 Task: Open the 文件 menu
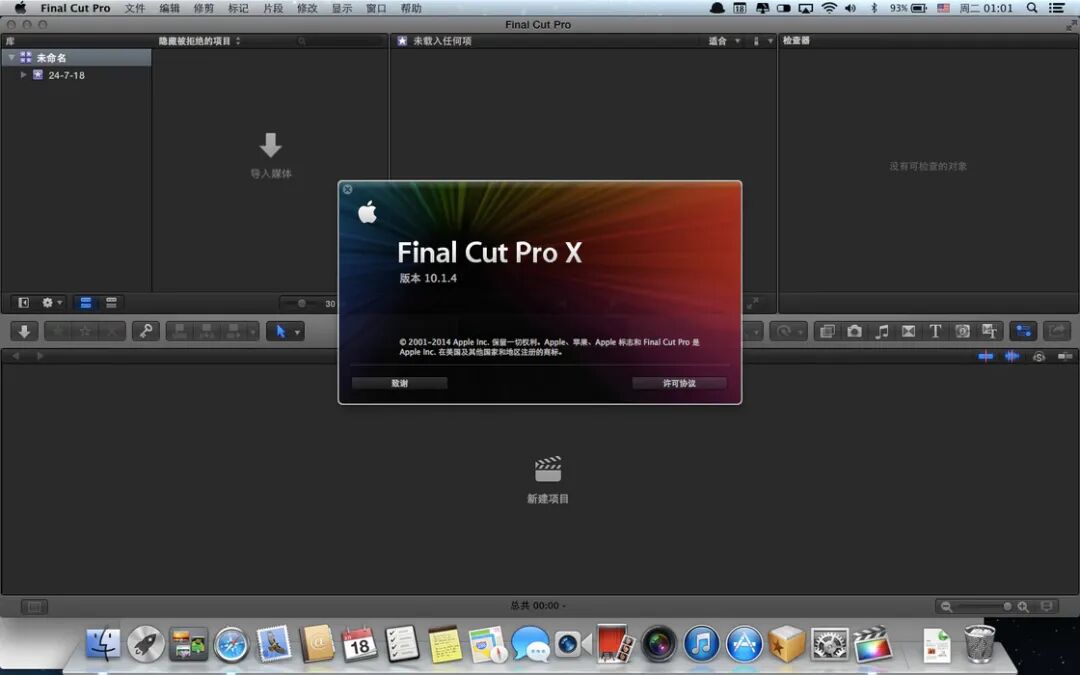(134, 8)
